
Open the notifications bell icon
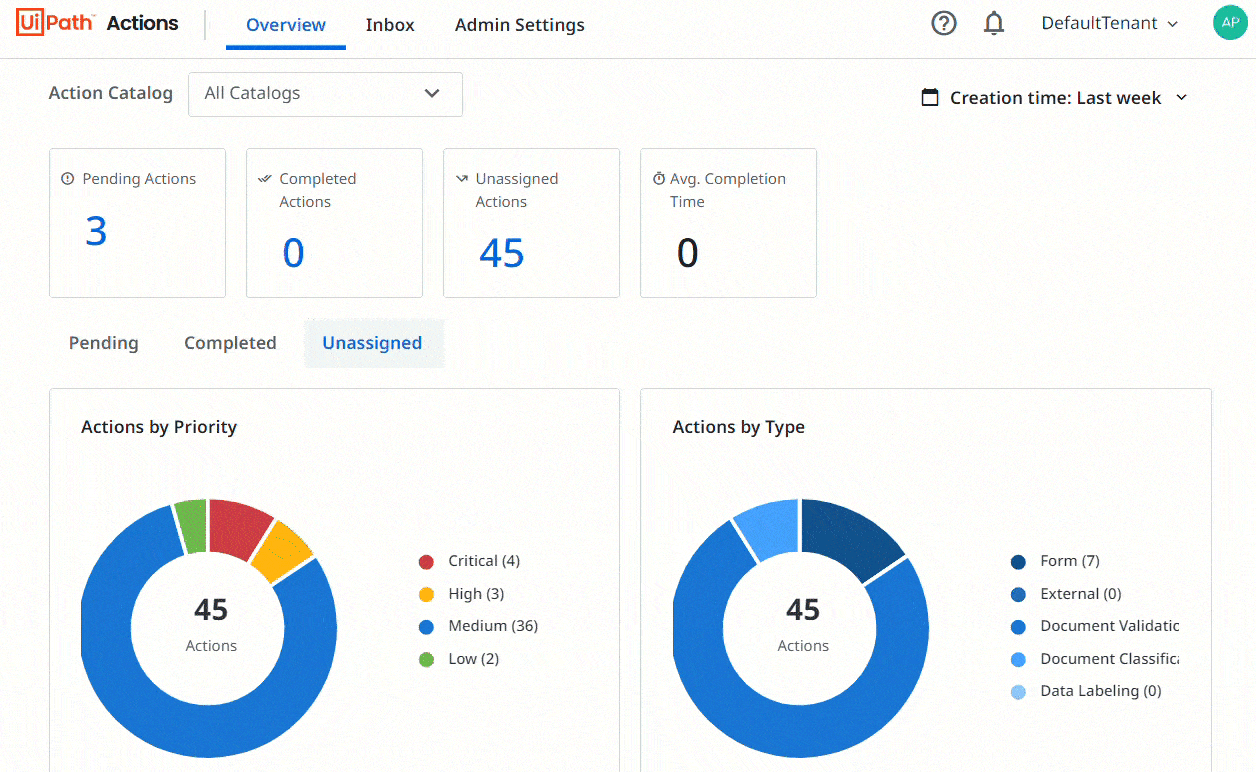(993, 23)
